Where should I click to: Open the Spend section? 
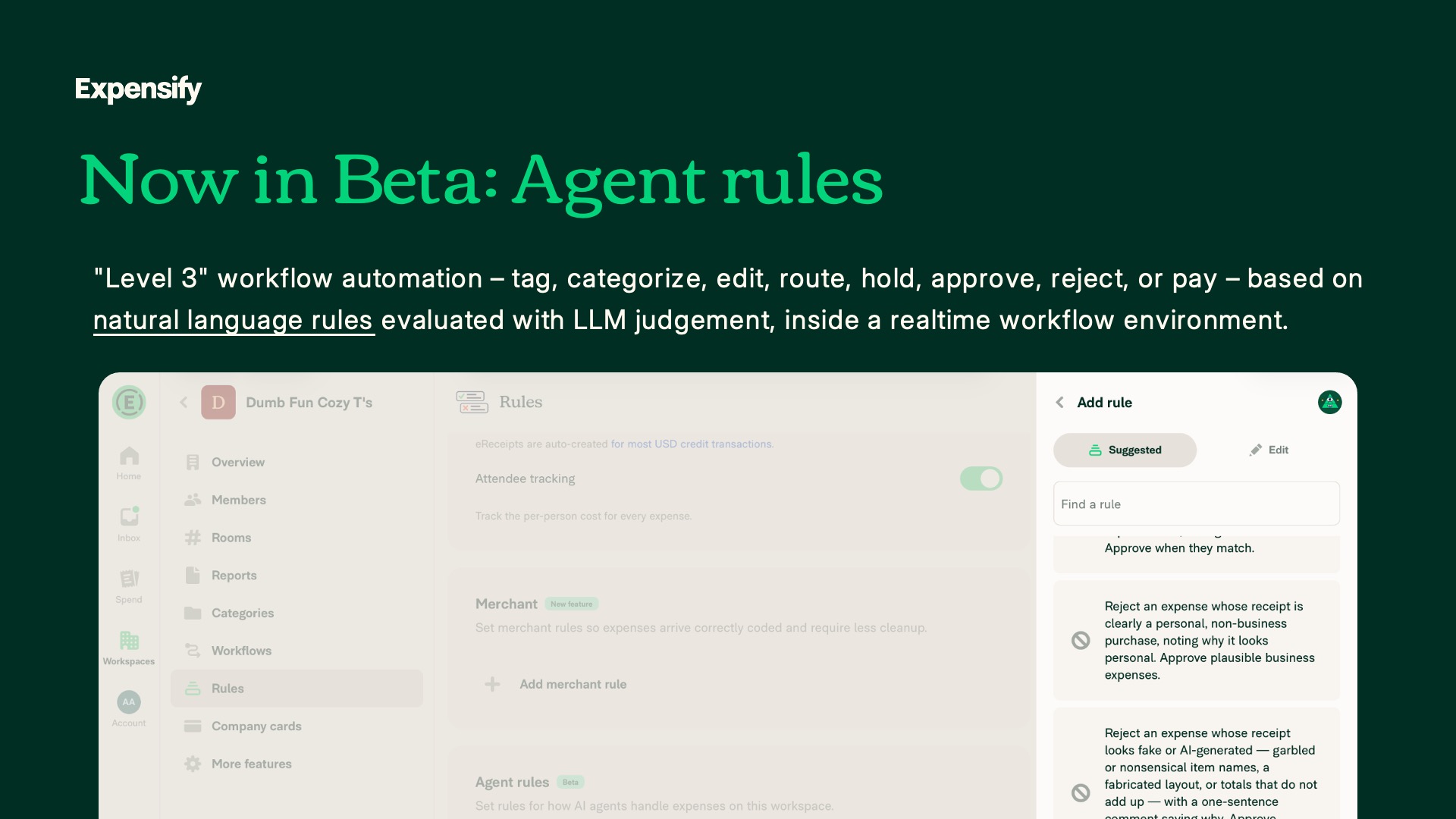[x=129, y=586]
